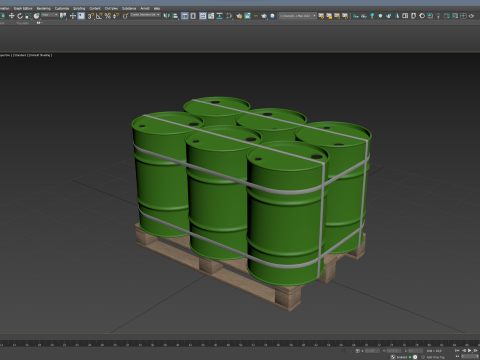Open the Arnold menu
The width and height of the screenshot is (480, 360).
coord(145,8)
